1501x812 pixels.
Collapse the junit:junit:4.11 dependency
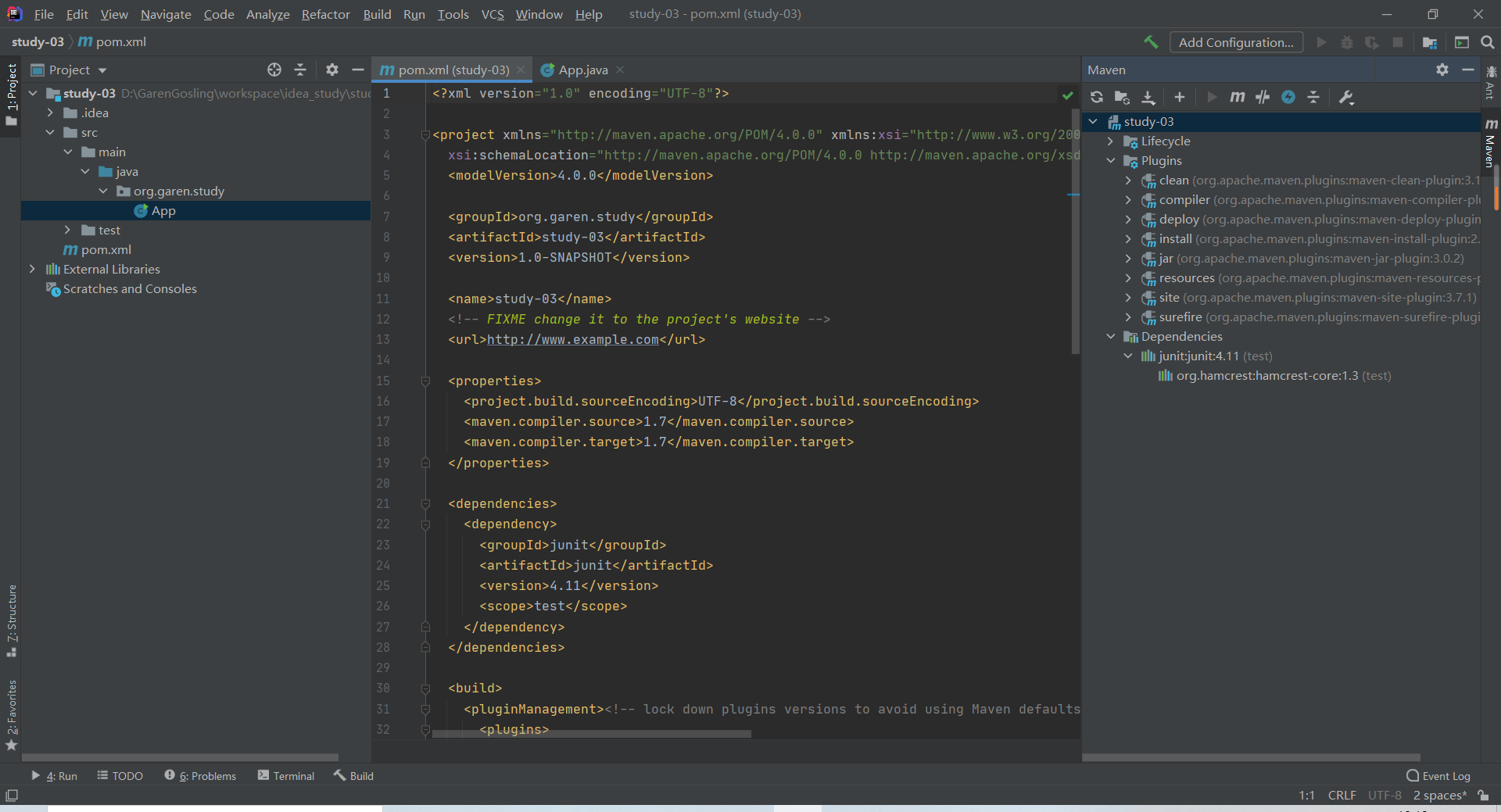pos(1128,356)
